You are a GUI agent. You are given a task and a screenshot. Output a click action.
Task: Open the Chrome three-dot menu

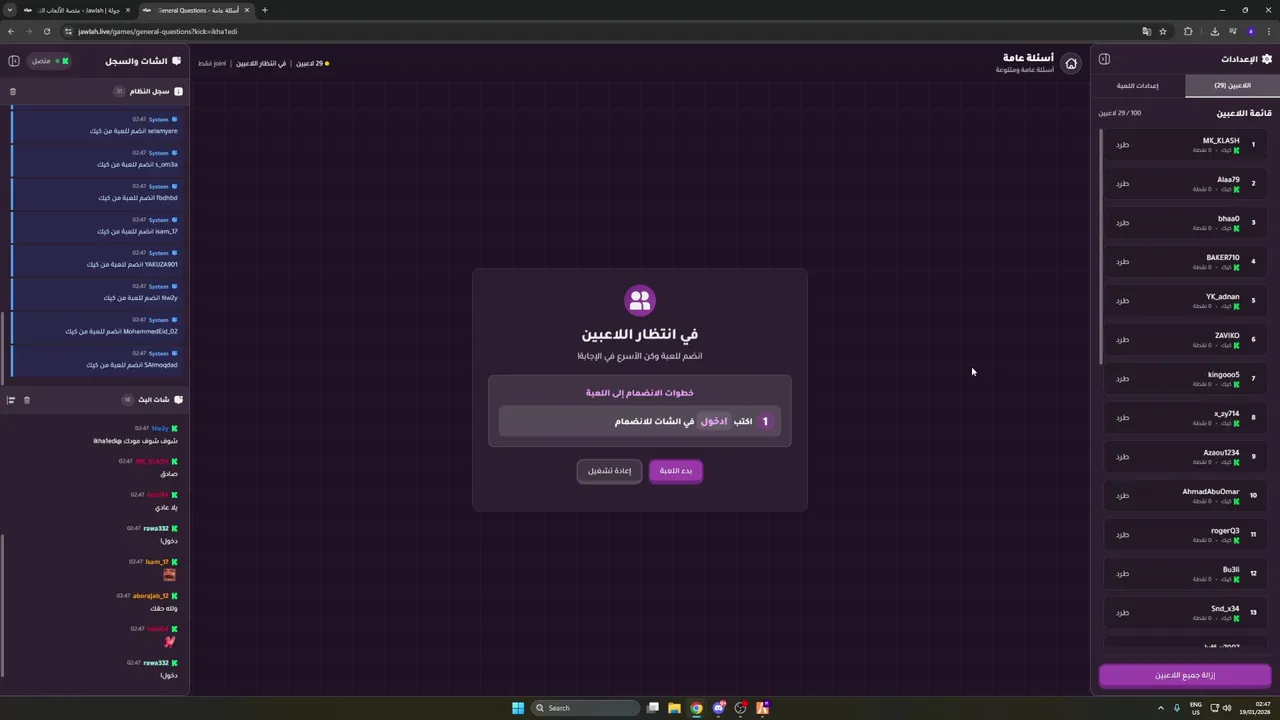[1268, 31]
